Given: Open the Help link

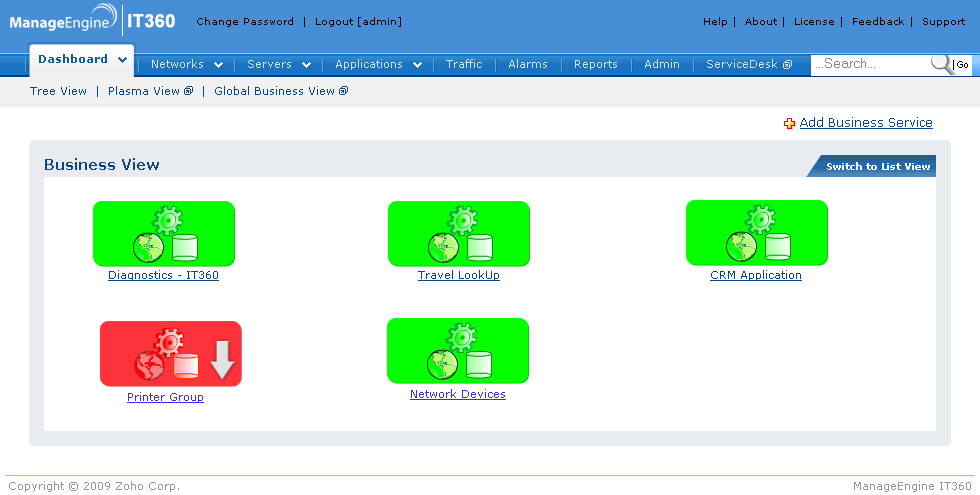Looking at the screenshot, I should tap(715, 22).
